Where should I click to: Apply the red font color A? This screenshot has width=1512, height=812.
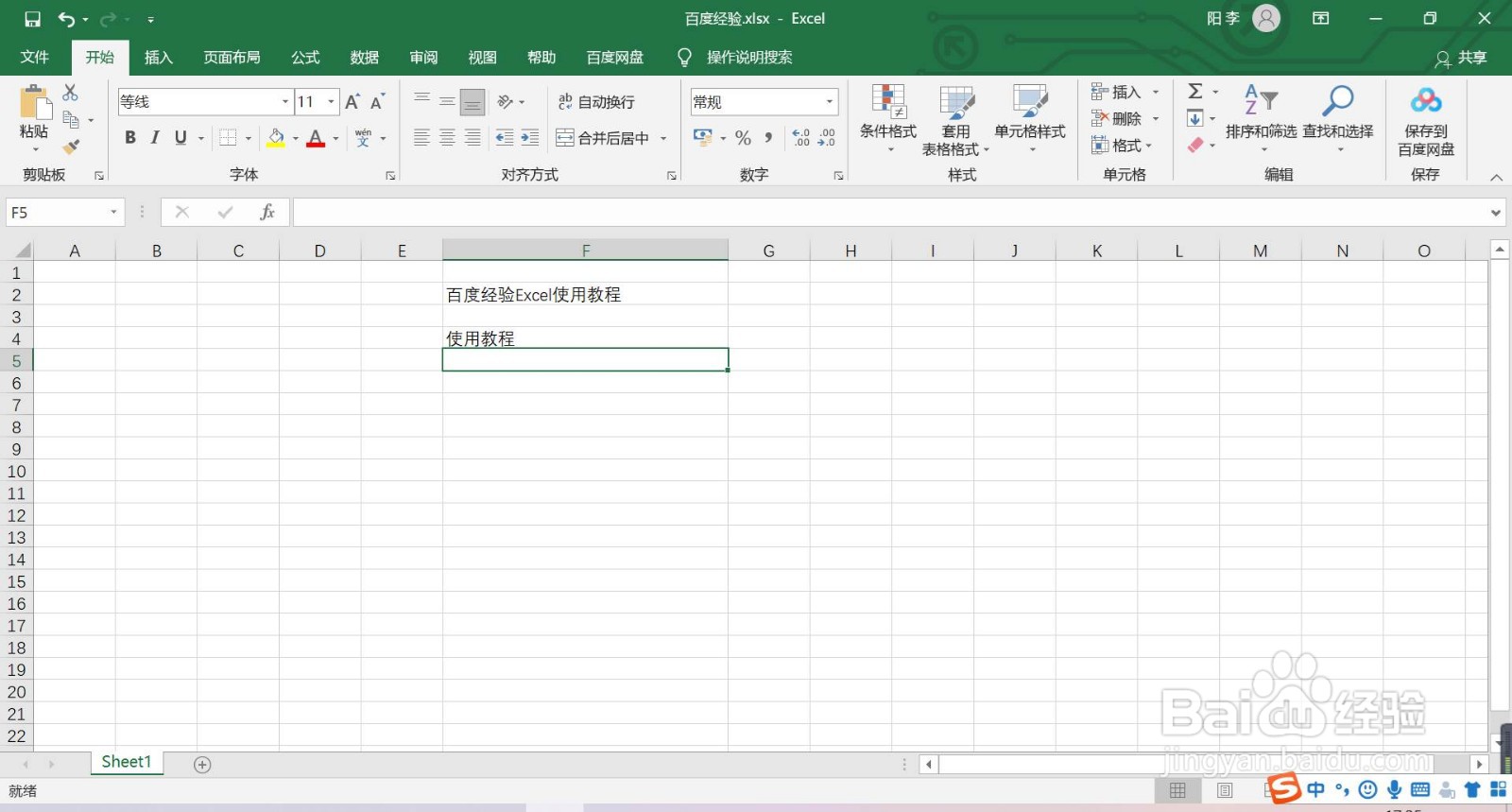pyautogui.click(x=316, y=138)
